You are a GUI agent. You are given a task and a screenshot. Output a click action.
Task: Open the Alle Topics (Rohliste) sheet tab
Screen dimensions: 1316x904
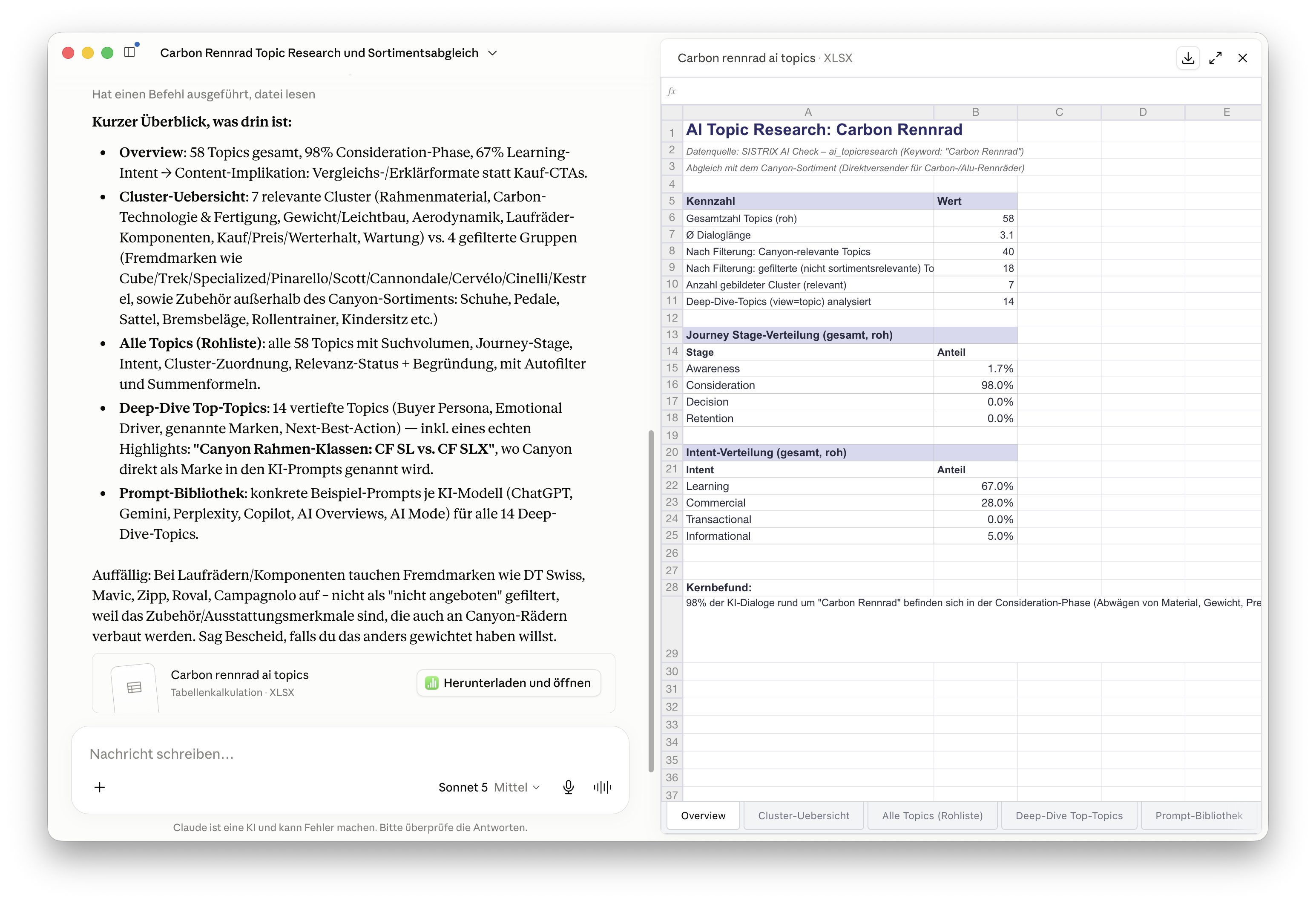tap(932, 816)
